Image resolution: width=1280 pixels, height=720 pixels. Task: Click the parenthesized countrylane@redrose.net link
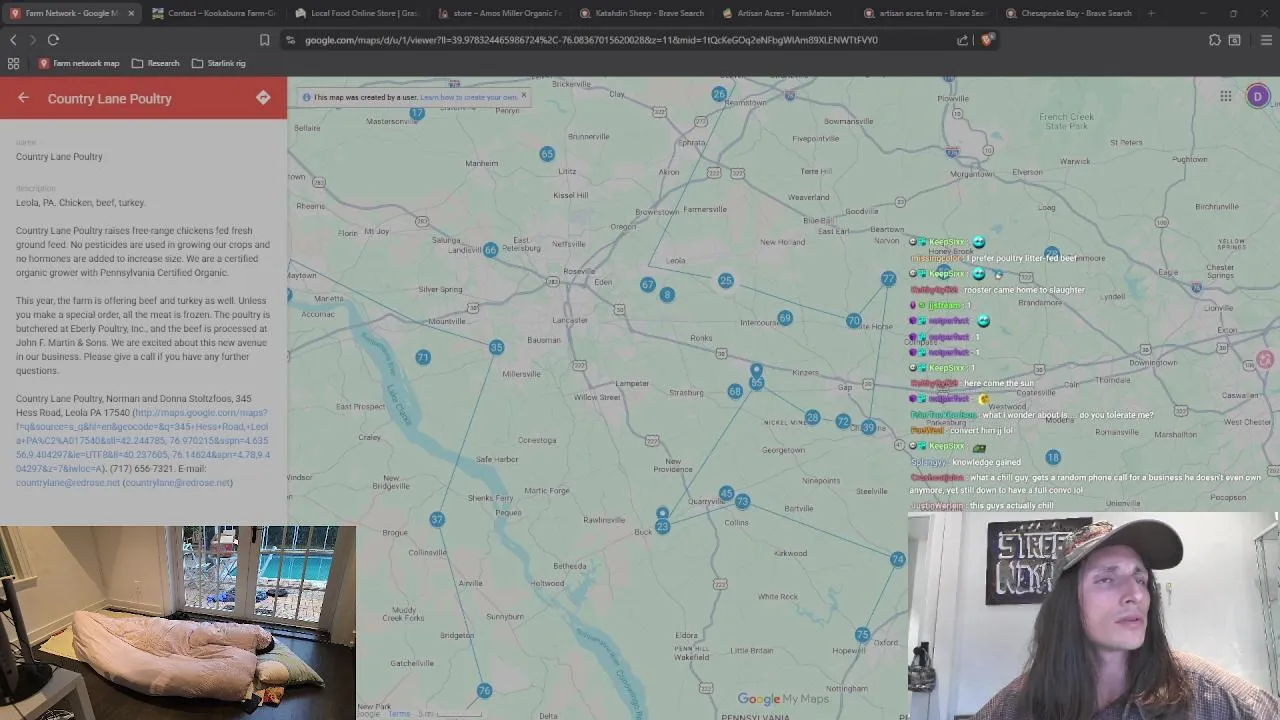[x=178, y=482]
